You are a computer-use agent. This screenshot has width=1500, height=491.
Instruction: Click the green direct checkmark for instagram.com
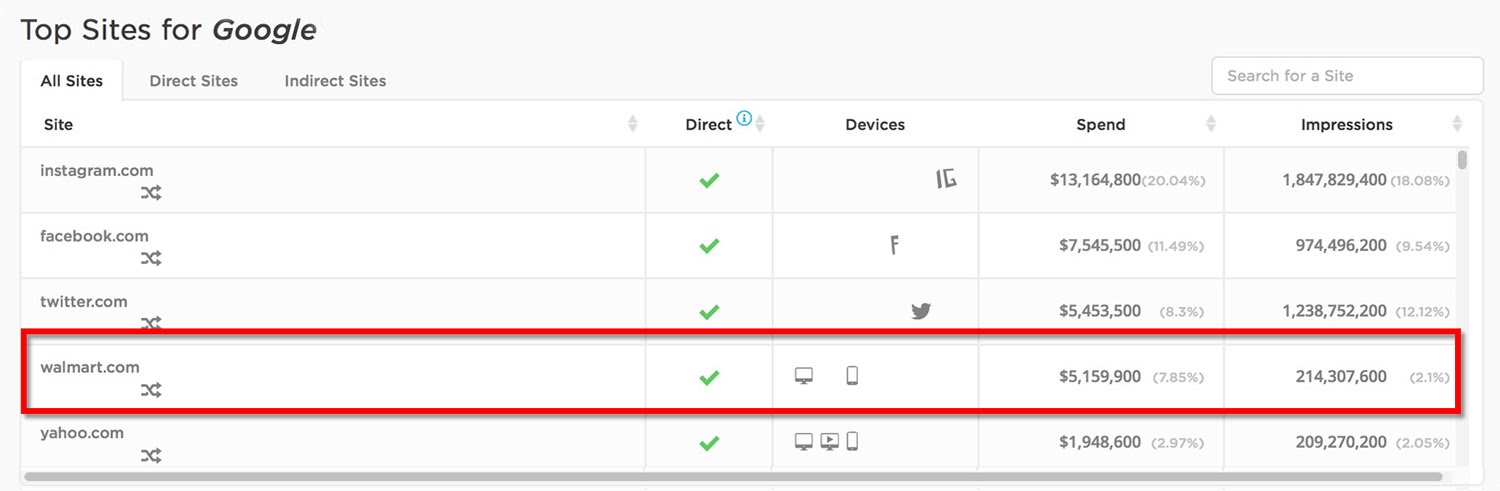pos(709,180)
